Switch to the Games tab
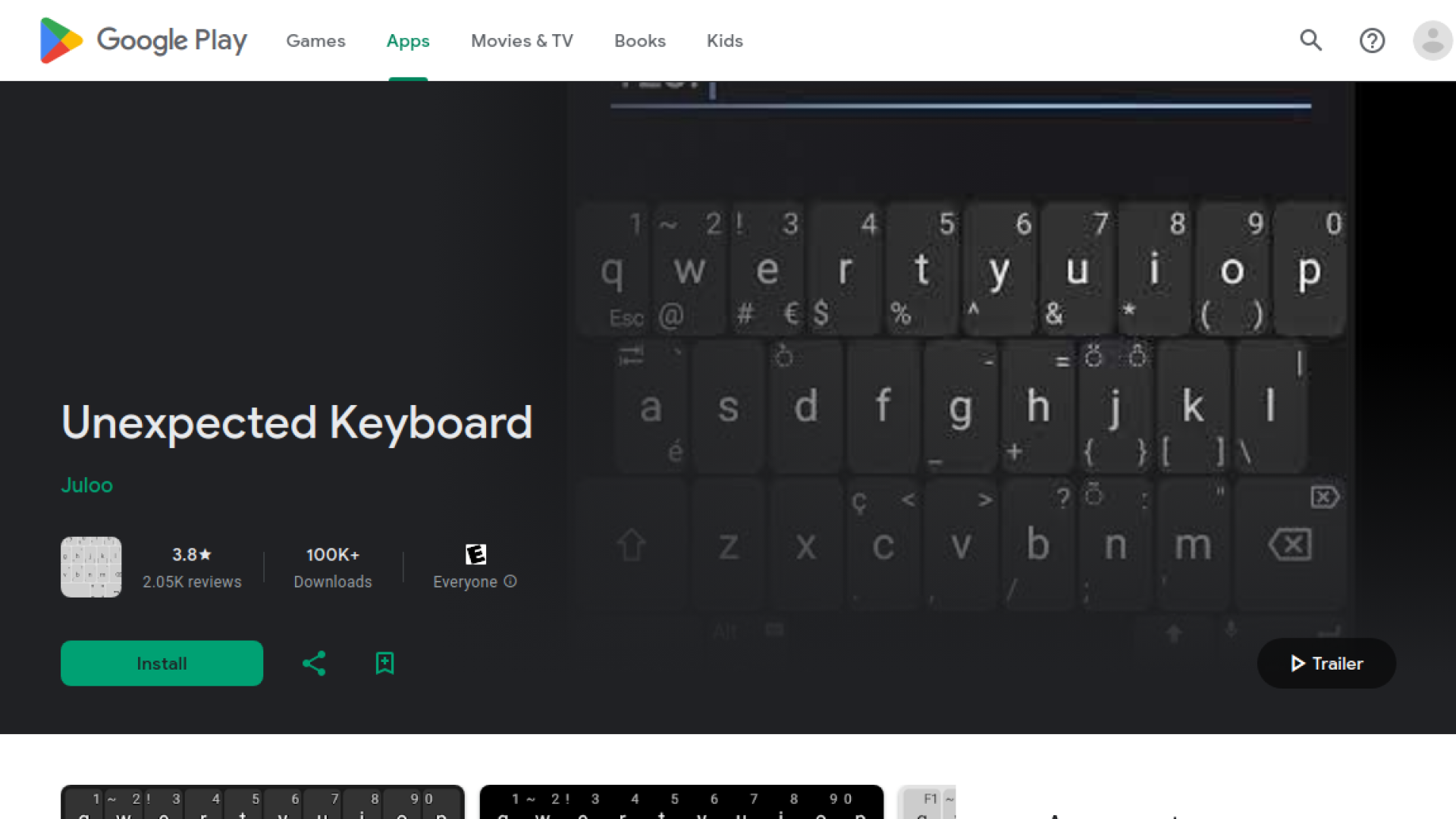This screenshot has width=1456, height=819. [x=315, y=41]
